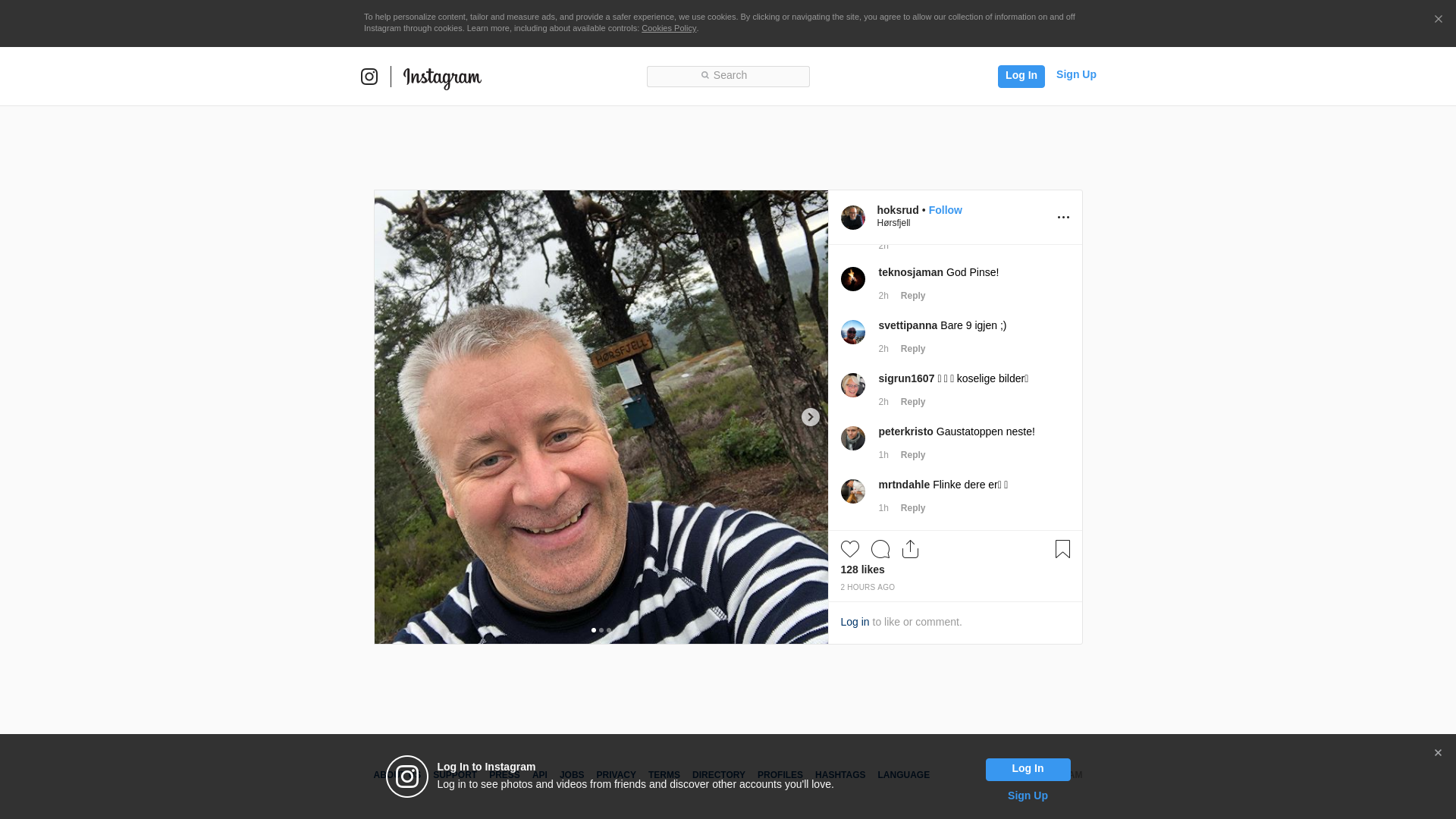Dismiss the cookie notice banner

click(1438, 20)
